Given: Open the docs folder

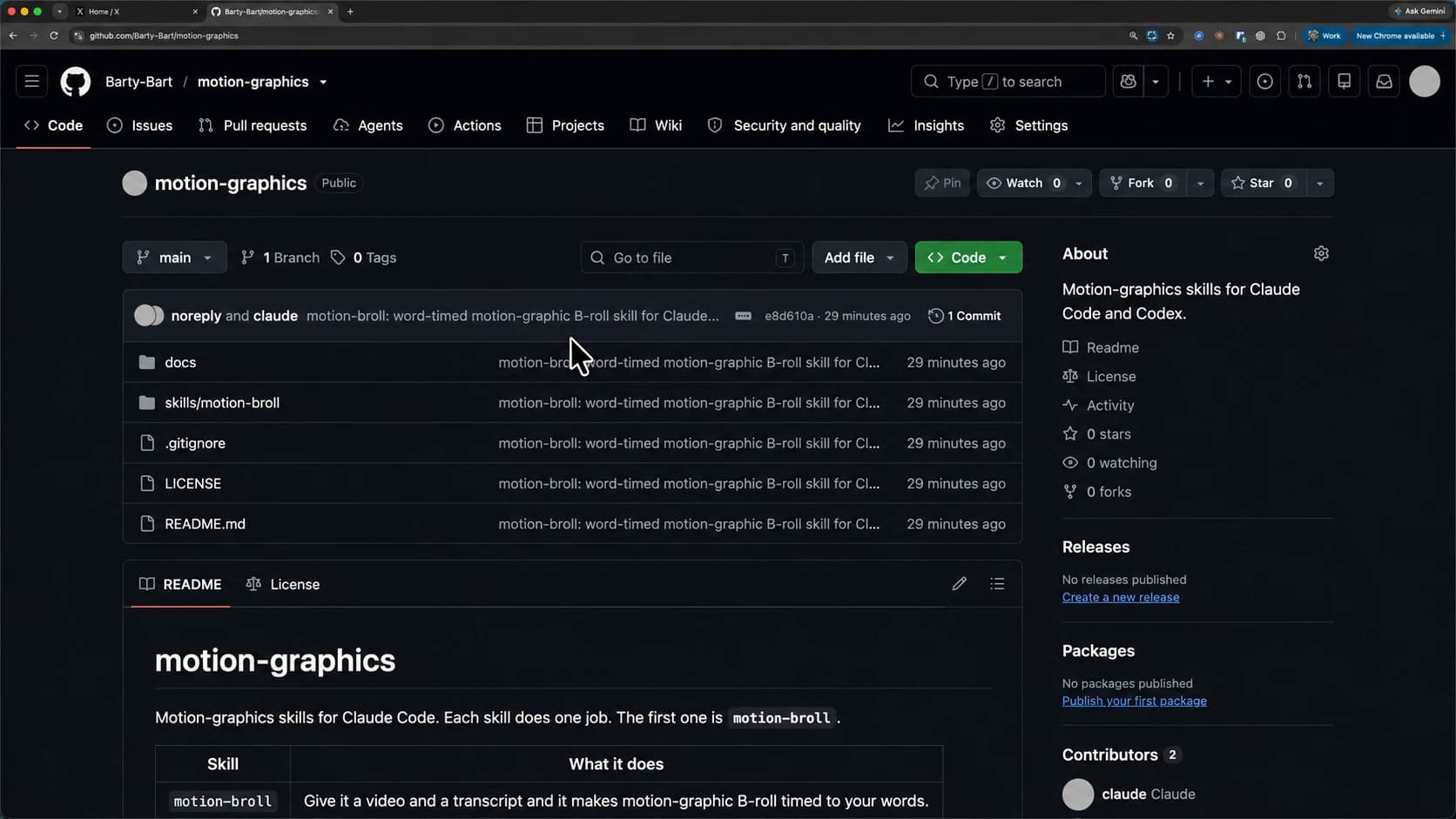Looking at the screenshot, I should [180, 362].
